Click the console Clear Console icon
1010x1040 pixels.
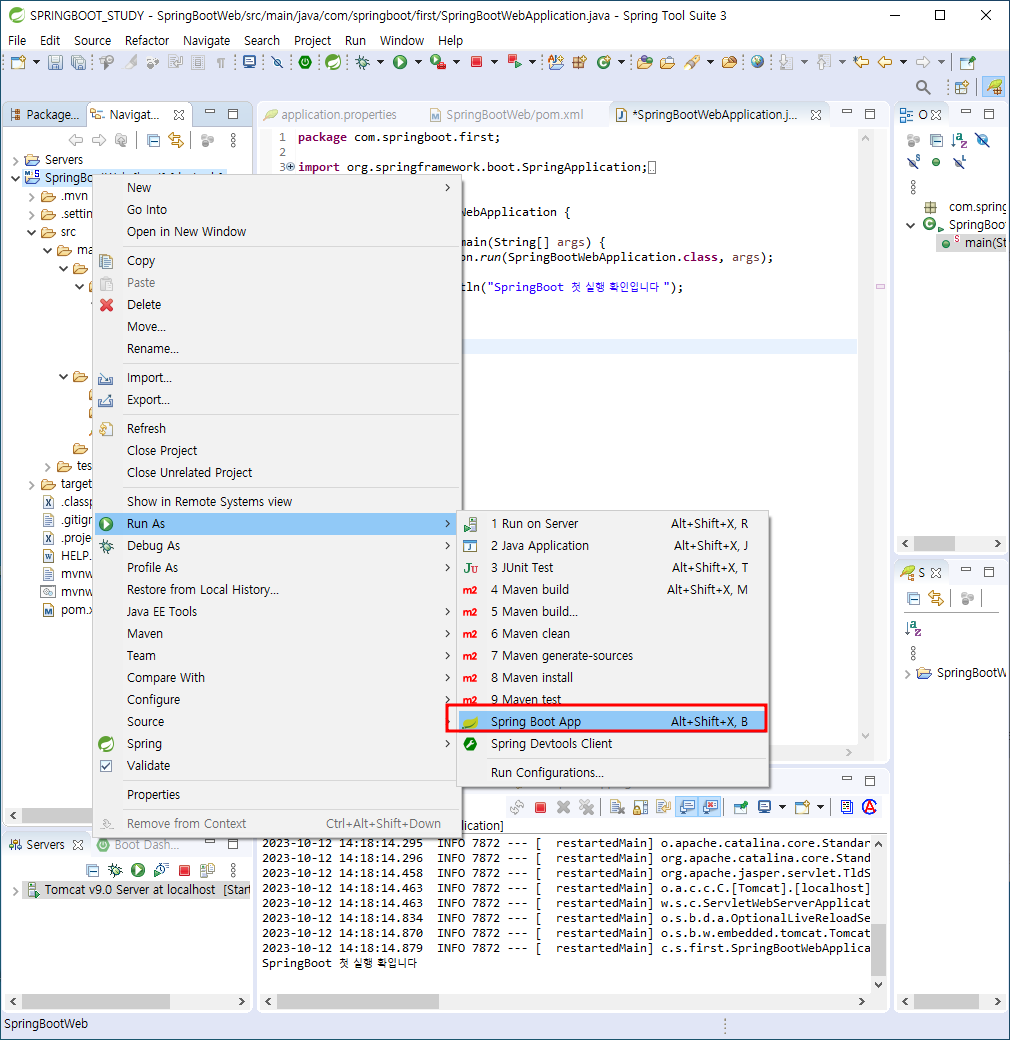click(x=617, y=807)
